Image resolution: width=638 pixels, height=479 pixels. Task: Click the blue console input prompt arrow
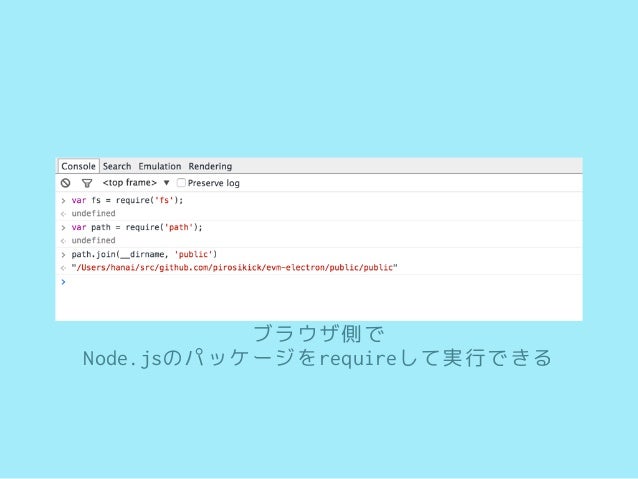[63, 282]
